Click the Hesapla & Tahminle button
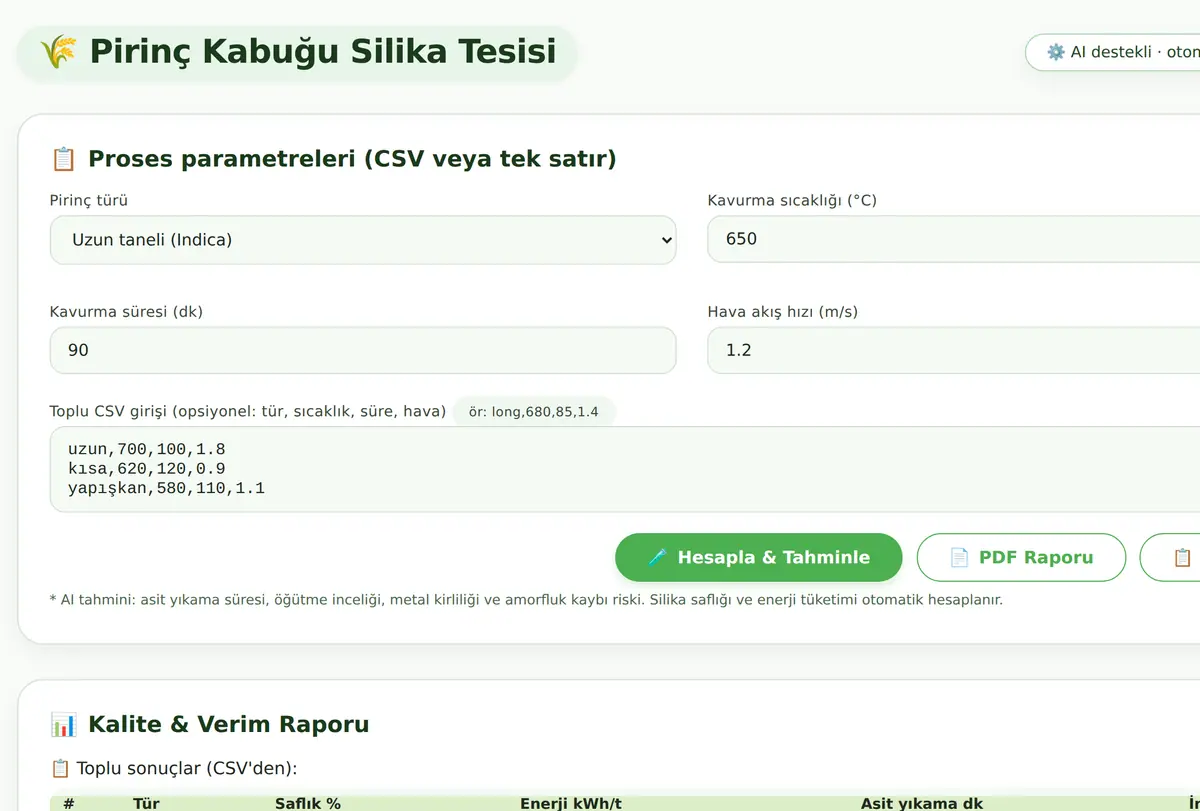Image resolution: width=1200 pixels, height=811 pixels. (x=758, y=557)
